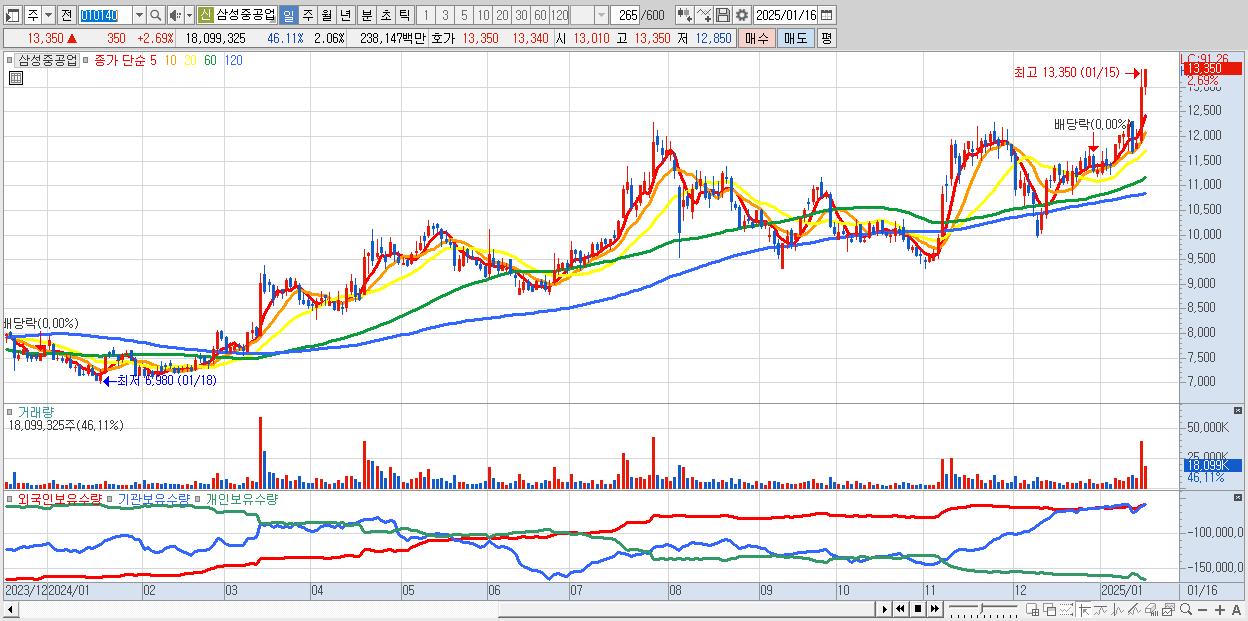Click the 매도 sell button

[x=796, y=38]
